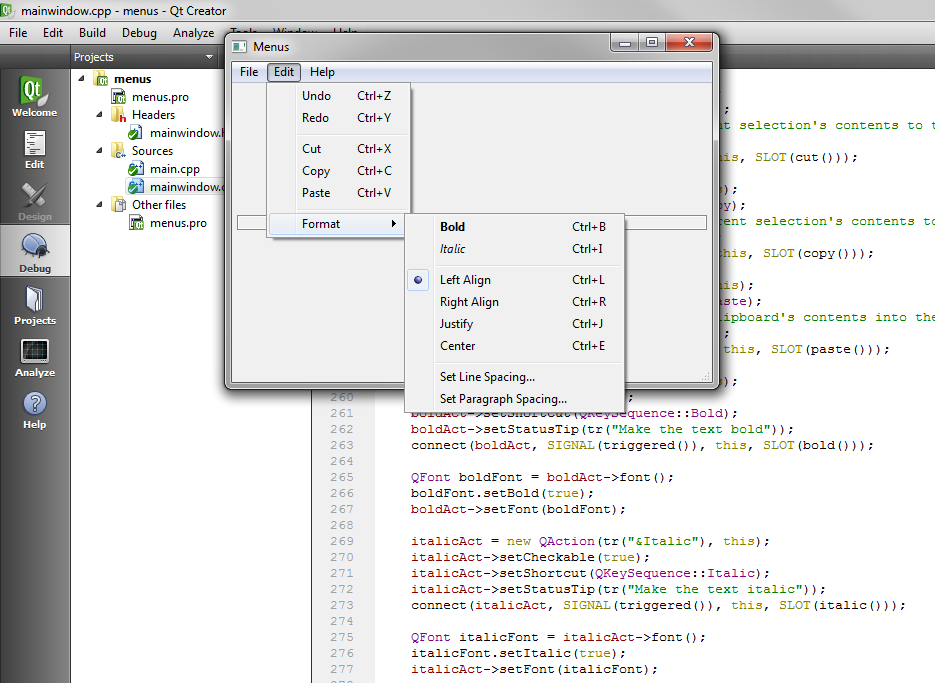The image size is (935, 683).
Task: Choose Paste from the Edit menu
Action: point(316,193)
